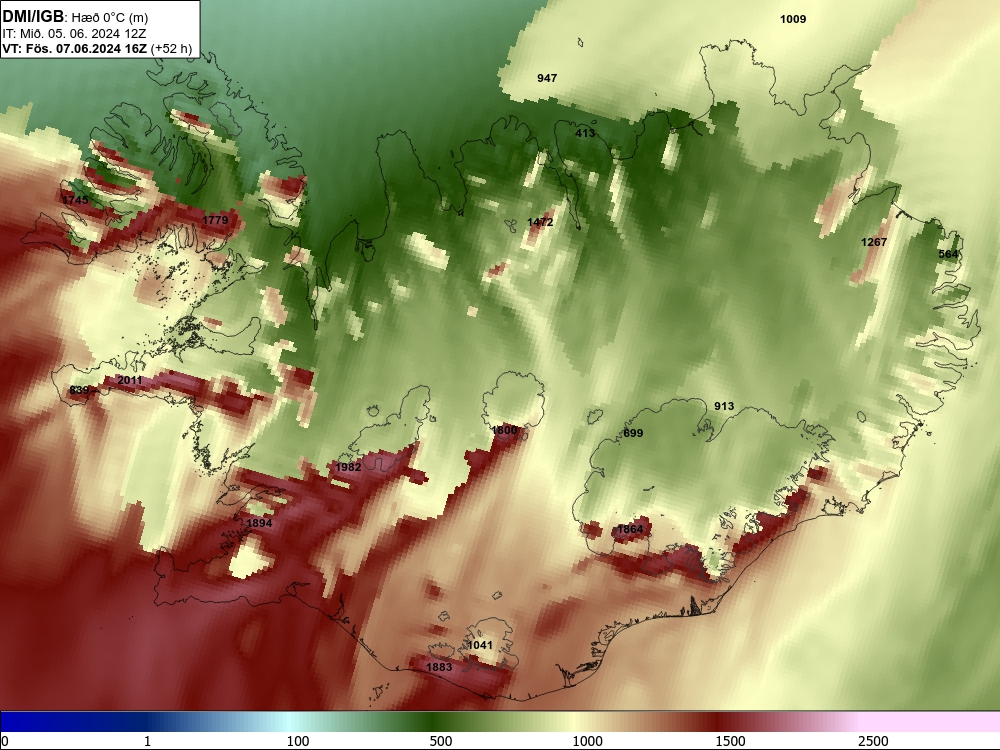
Task: Click the 1800 height label
Action: pos(504,430)
